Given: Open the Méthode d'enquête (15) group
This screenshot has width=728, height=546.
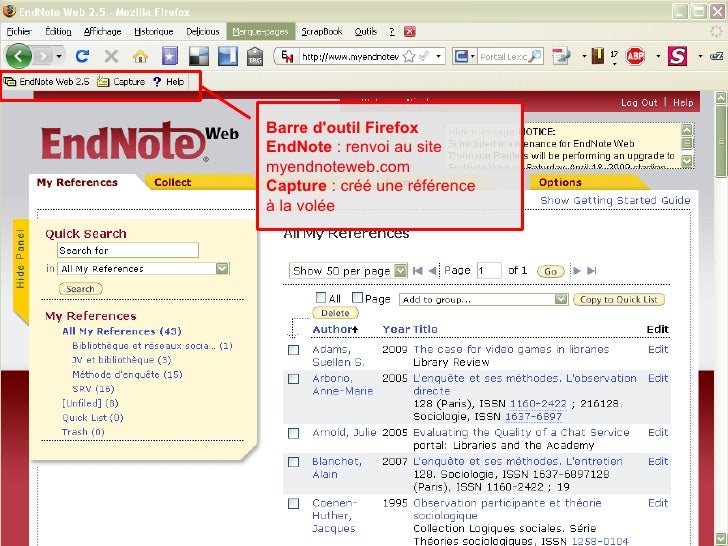Looking at the screenshot, I should (127, 374).
